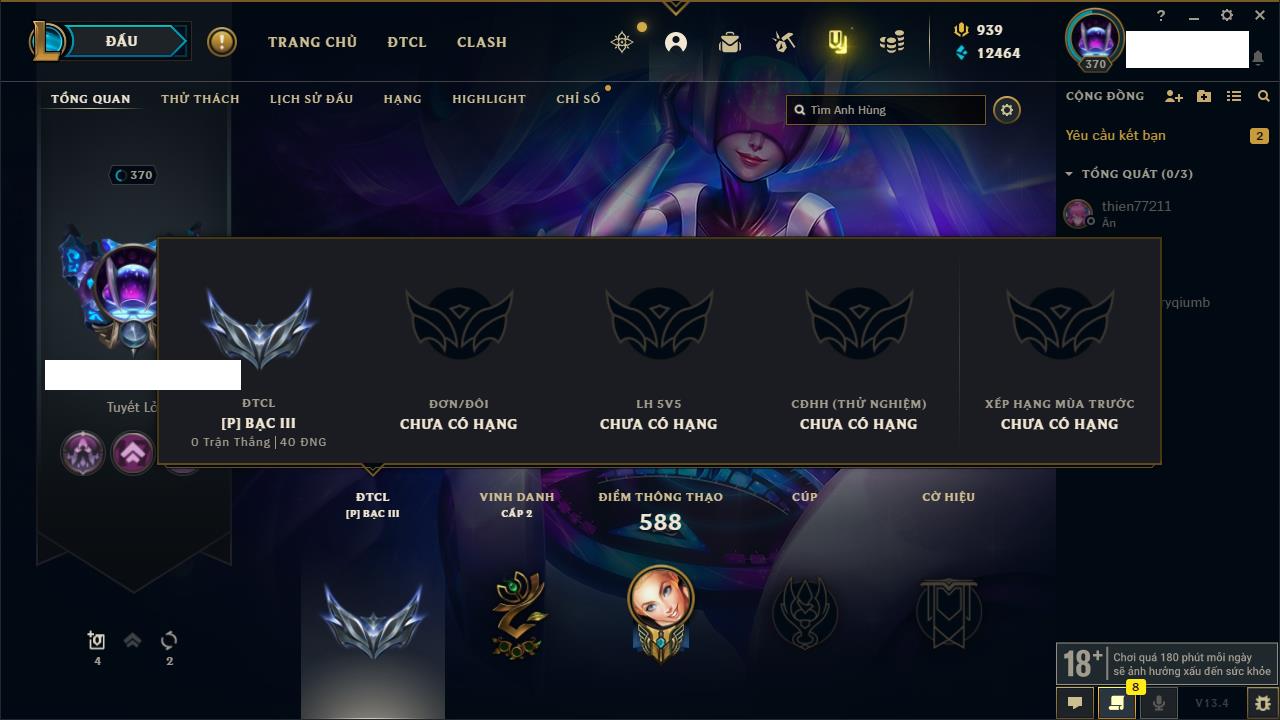Go to TRANG CHỦ home link

(x=312, y=42)
